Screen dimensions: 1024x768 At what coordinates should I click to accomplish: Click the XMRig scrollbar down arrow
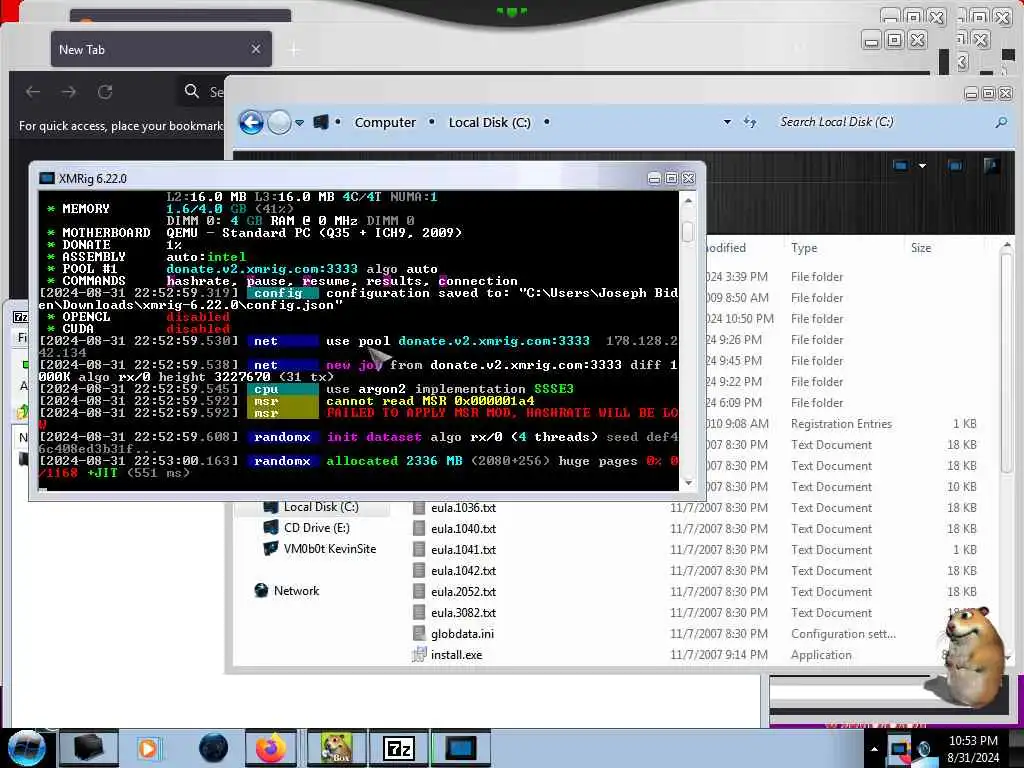coord(688,483)
